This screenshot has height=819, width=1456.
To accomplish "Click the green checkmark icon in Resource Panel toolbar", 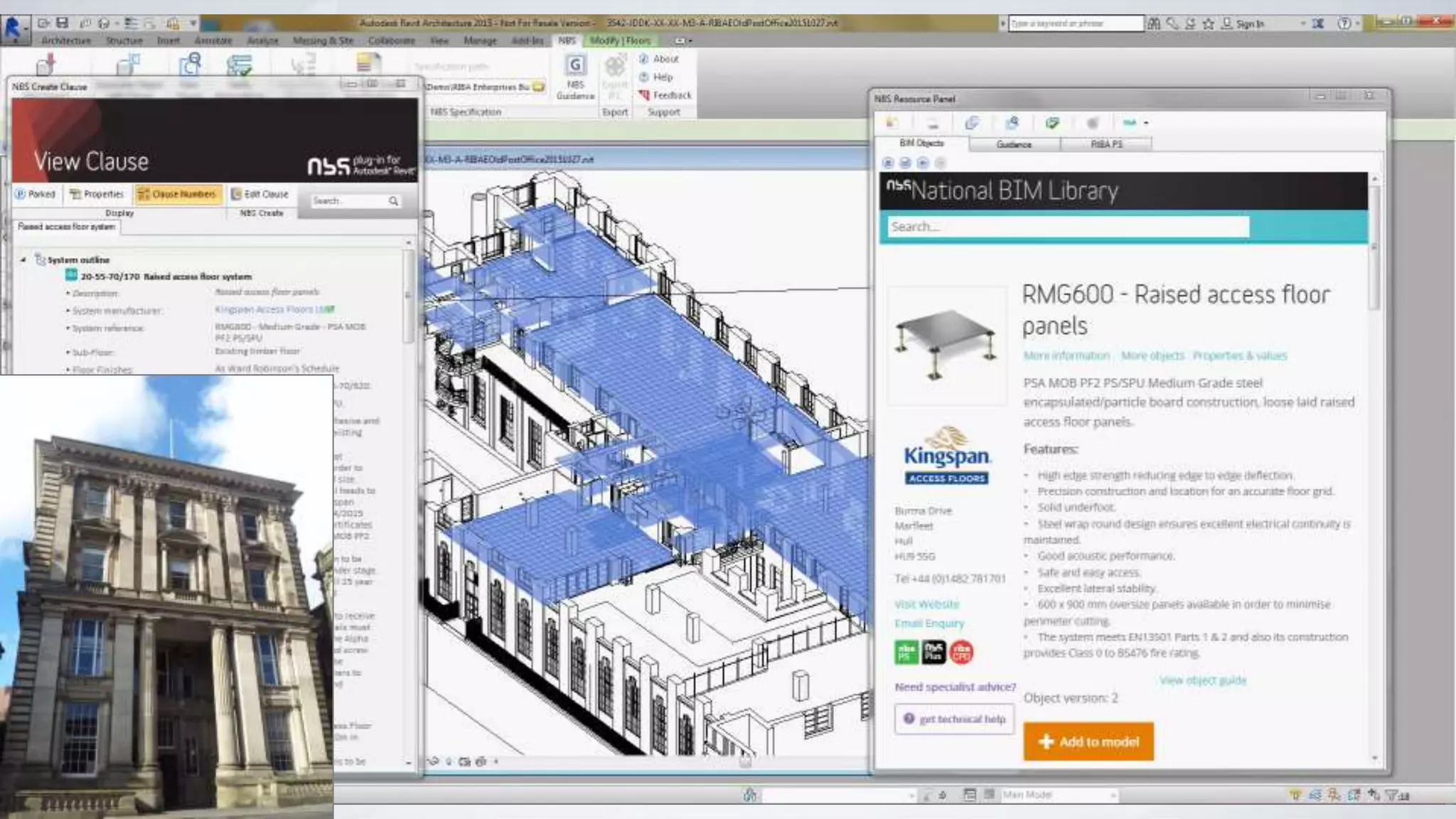I will click(1052, 123).
